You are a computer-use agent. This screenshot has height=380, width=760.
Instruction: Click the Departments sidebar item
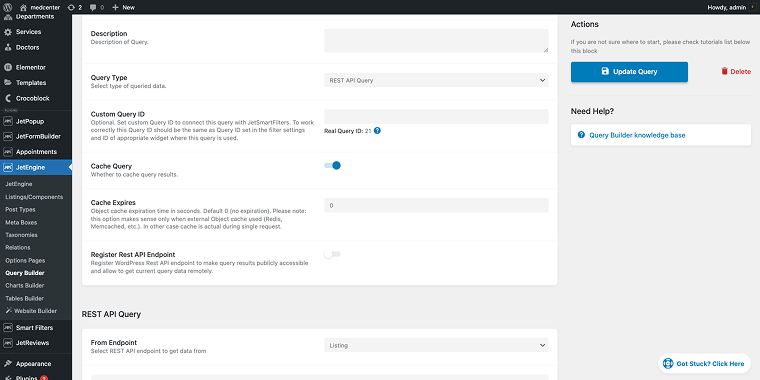(36, 17)
